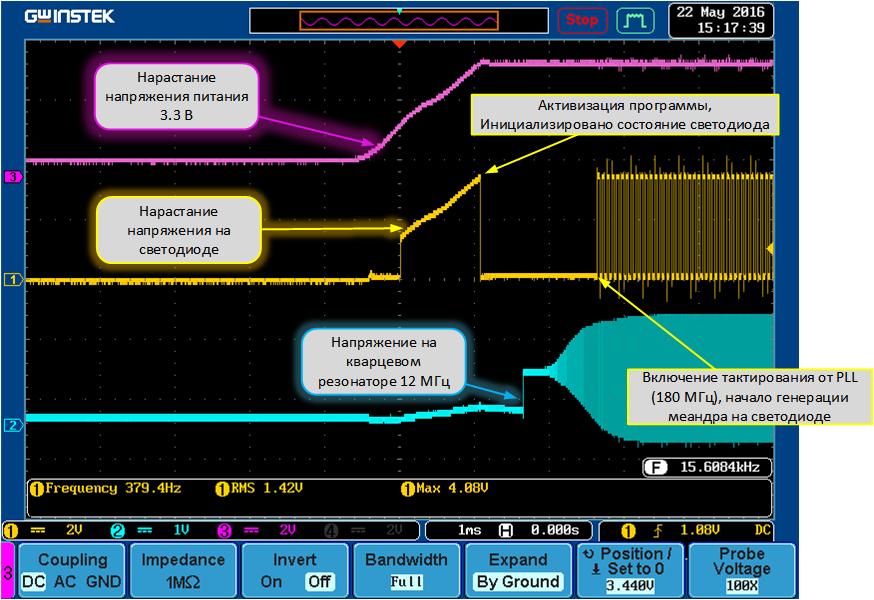874x600 pixels.
Task: Click the green acquisition mode waveform icon
Action: pos(635,21)
